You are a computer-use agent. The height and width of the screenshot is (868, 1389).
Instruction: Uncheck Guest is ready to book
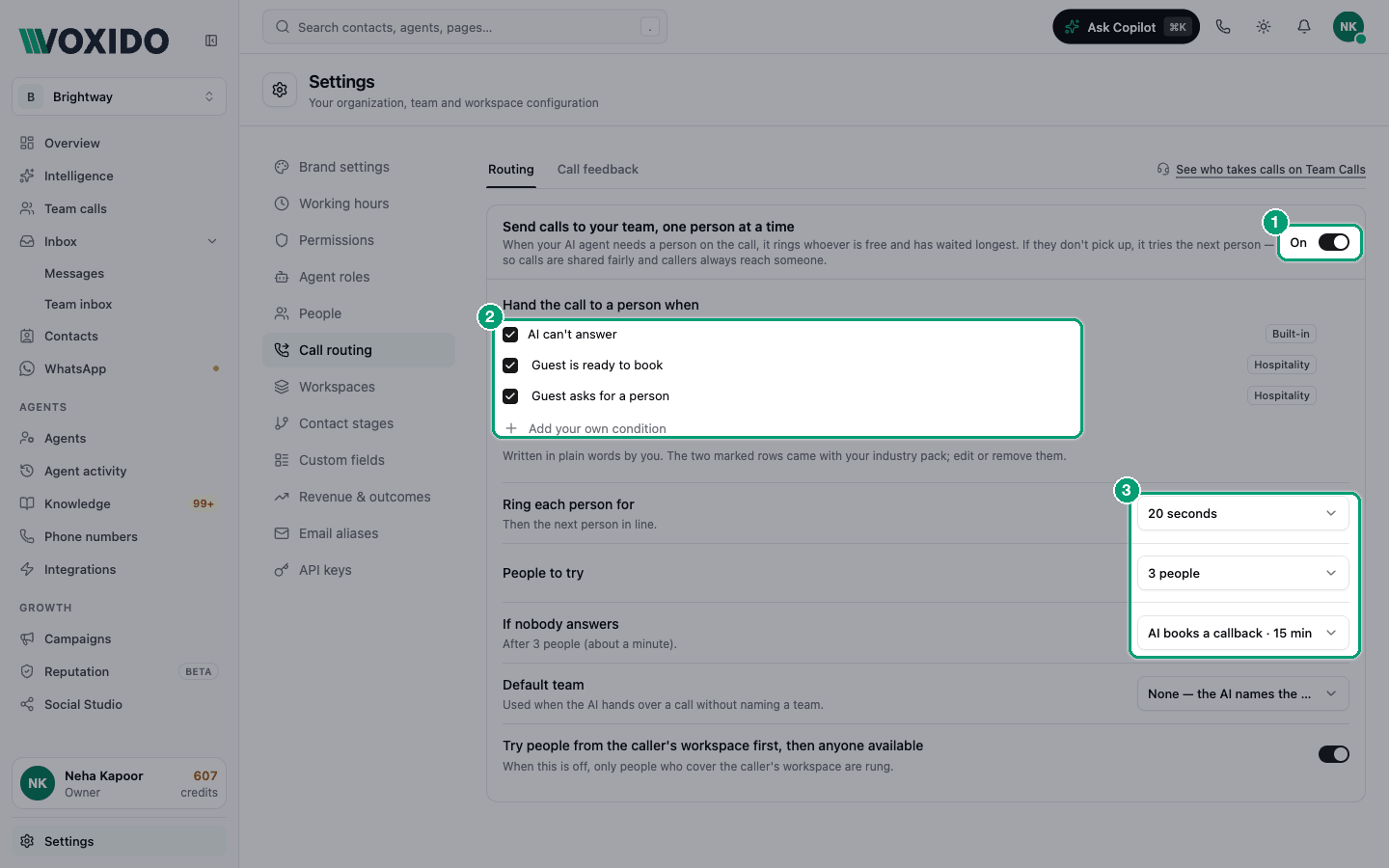point(510,366)
